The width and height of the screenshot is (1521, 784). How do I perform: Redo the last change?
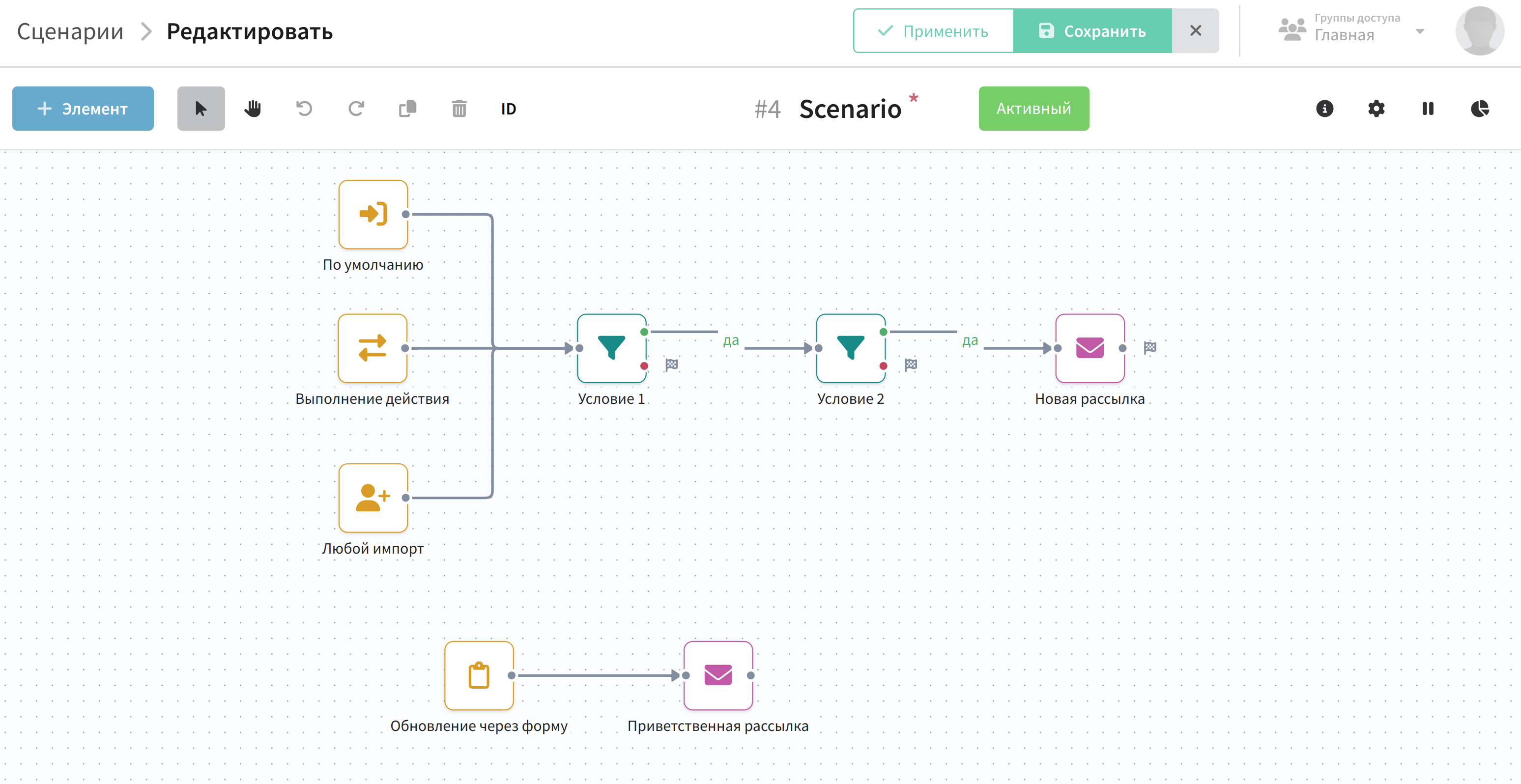(356, 109)
